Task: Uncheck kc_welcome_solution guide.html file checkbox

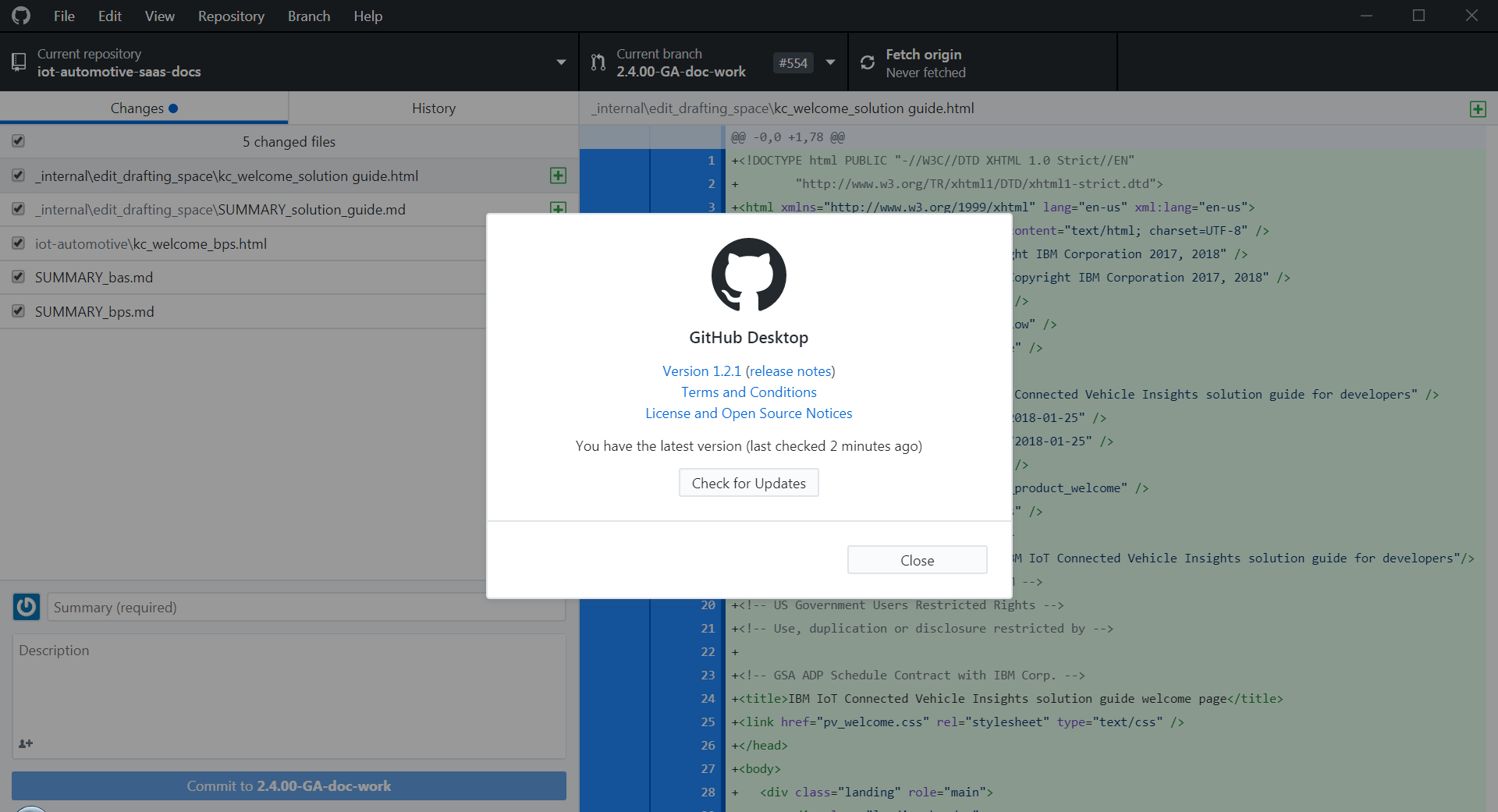Action: coord(18,176)
